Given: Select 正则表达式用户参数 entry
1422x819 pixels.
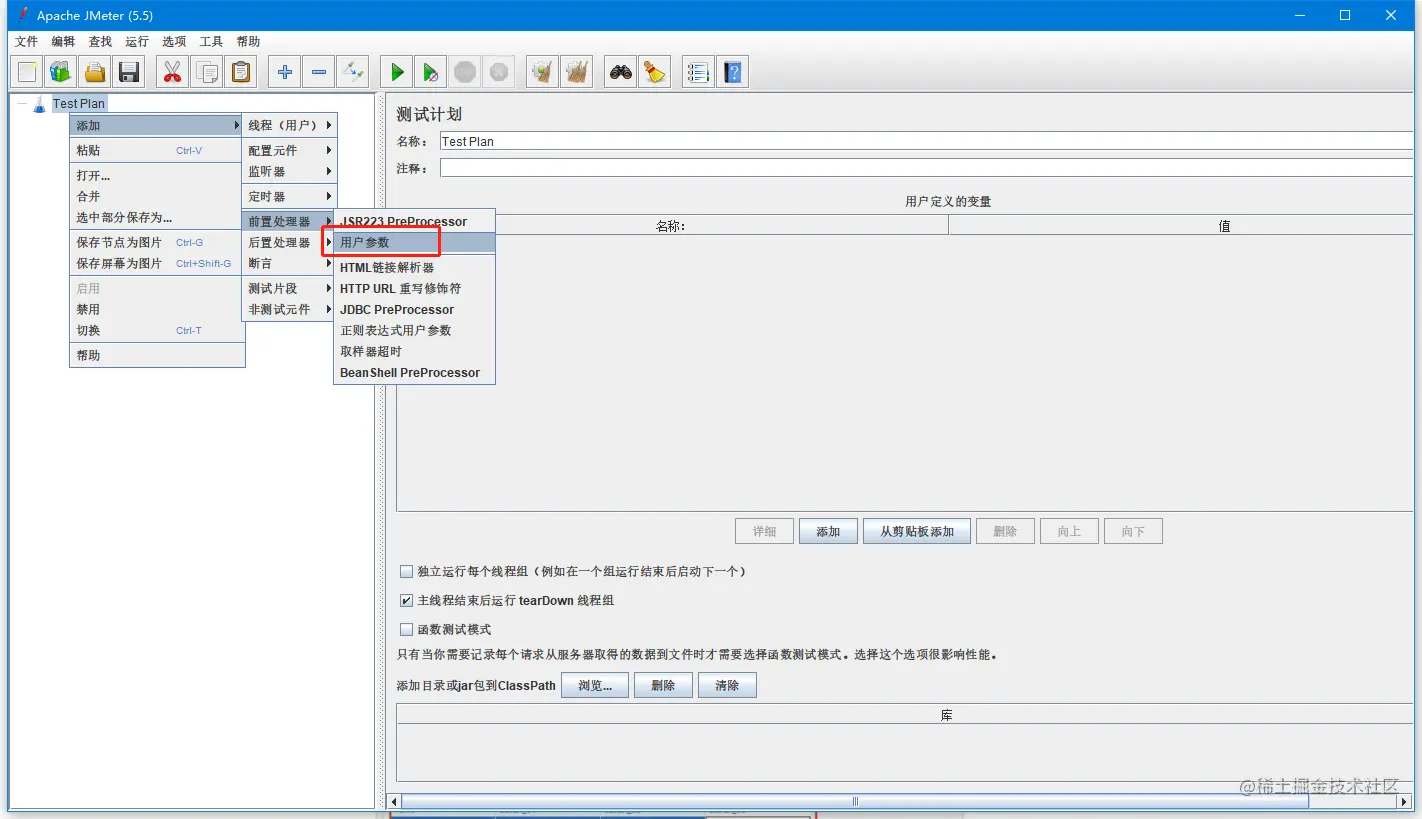Looking at the screenshot, I should pos(414,330).
